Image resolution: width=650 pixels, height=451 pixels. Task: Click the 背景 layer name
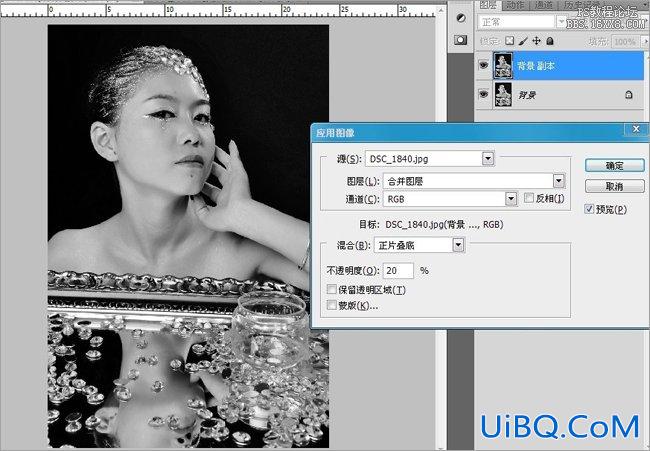click(527, 95)
